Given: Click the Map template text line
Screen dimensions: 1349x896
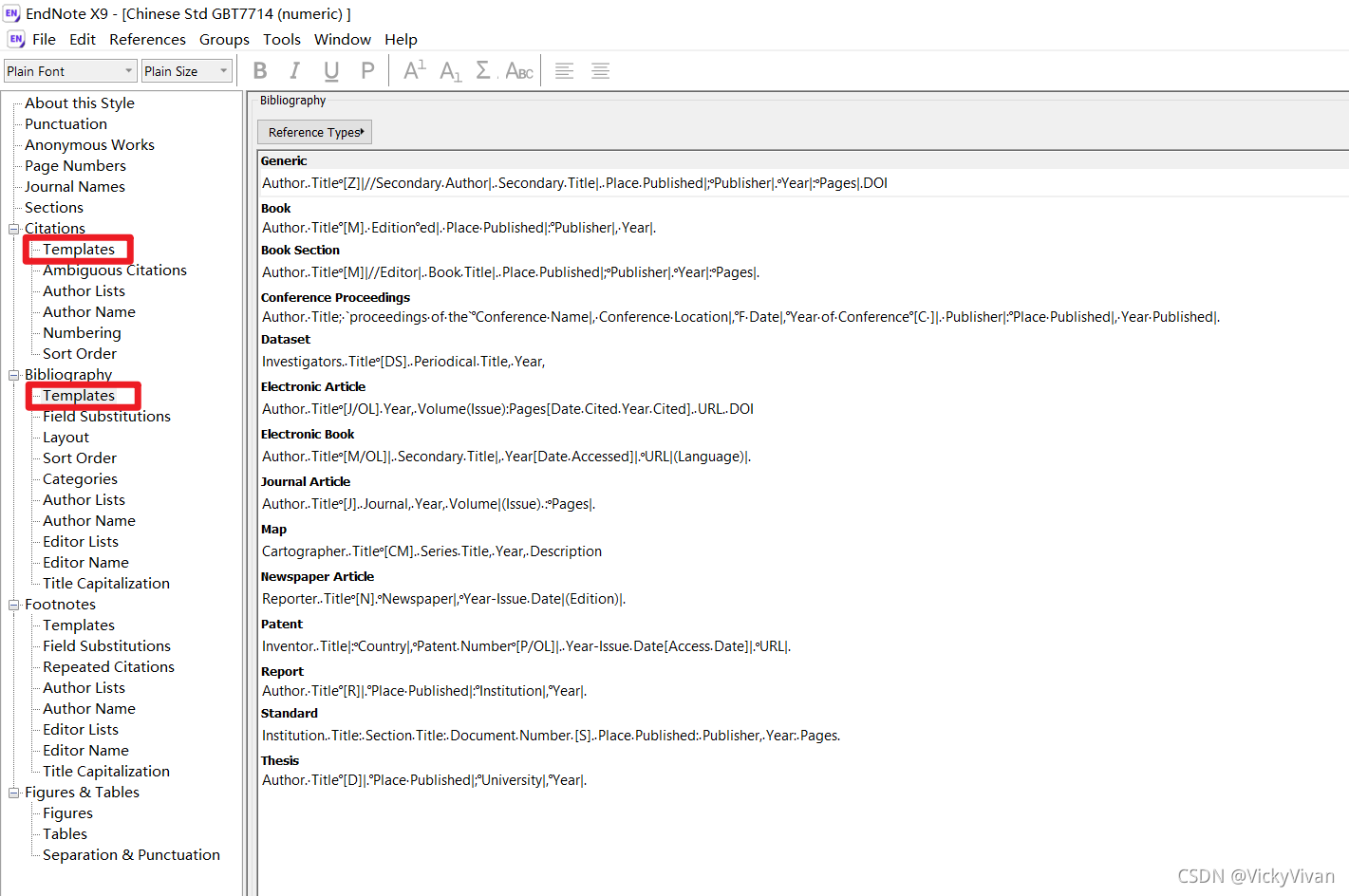Looking at the screenshot, I should [x=432, y=551].
